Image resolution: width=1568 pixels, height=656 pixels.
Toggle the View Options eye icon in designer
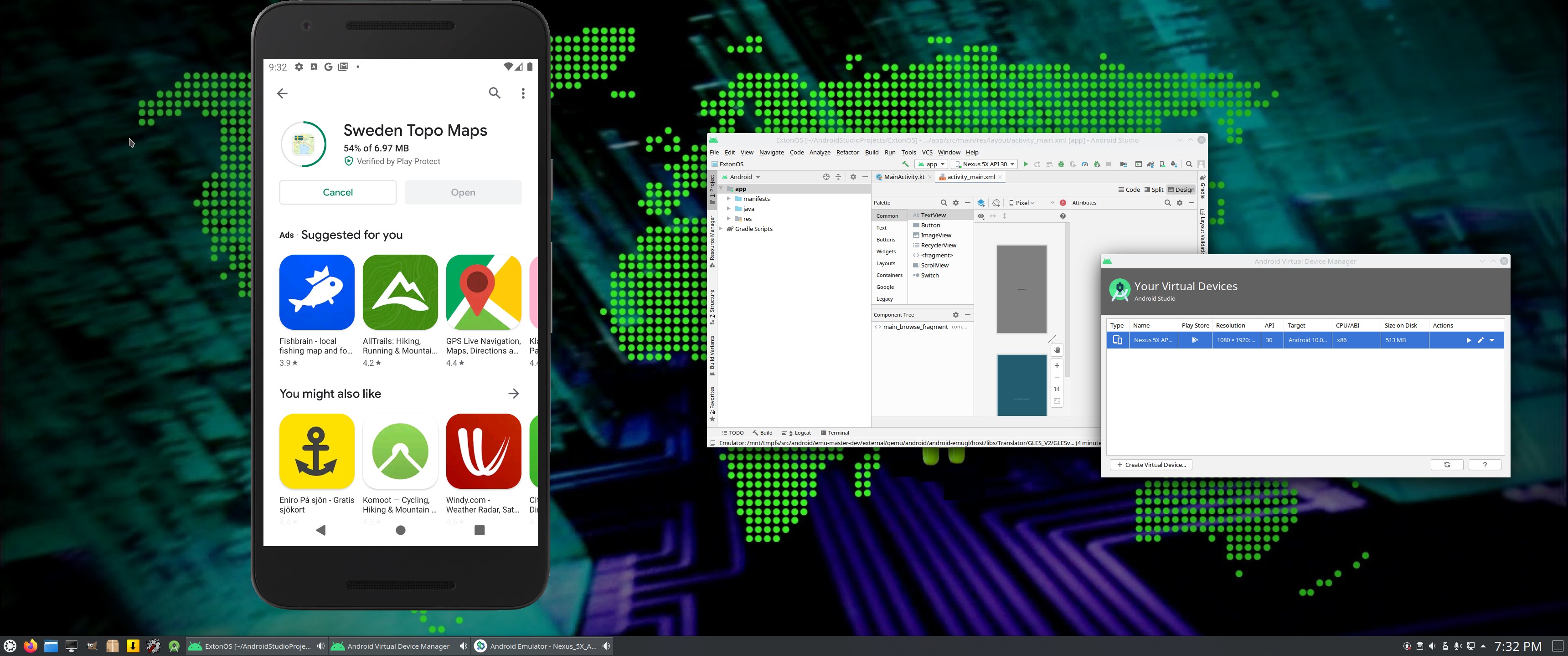coord(980,216)
